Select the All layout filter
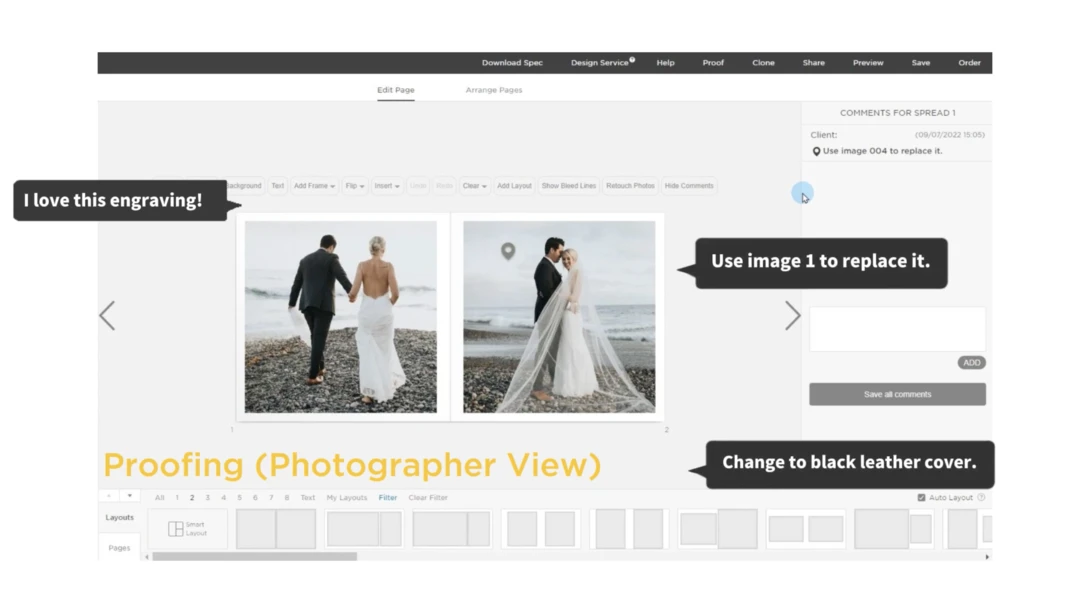Viewport: 1090px width, 613px height. point(160,498)
